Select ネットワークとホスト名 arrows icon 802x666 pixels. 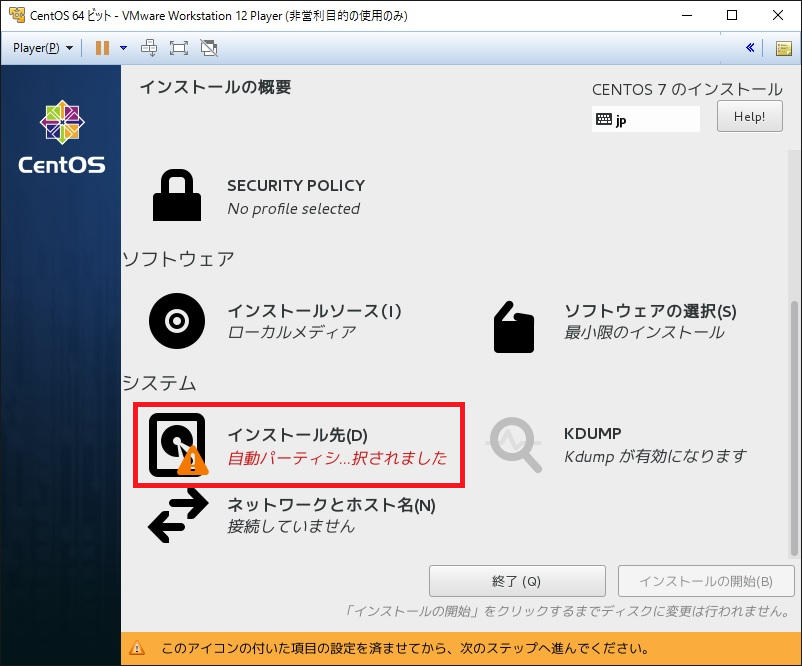click(x=176, y=515)
